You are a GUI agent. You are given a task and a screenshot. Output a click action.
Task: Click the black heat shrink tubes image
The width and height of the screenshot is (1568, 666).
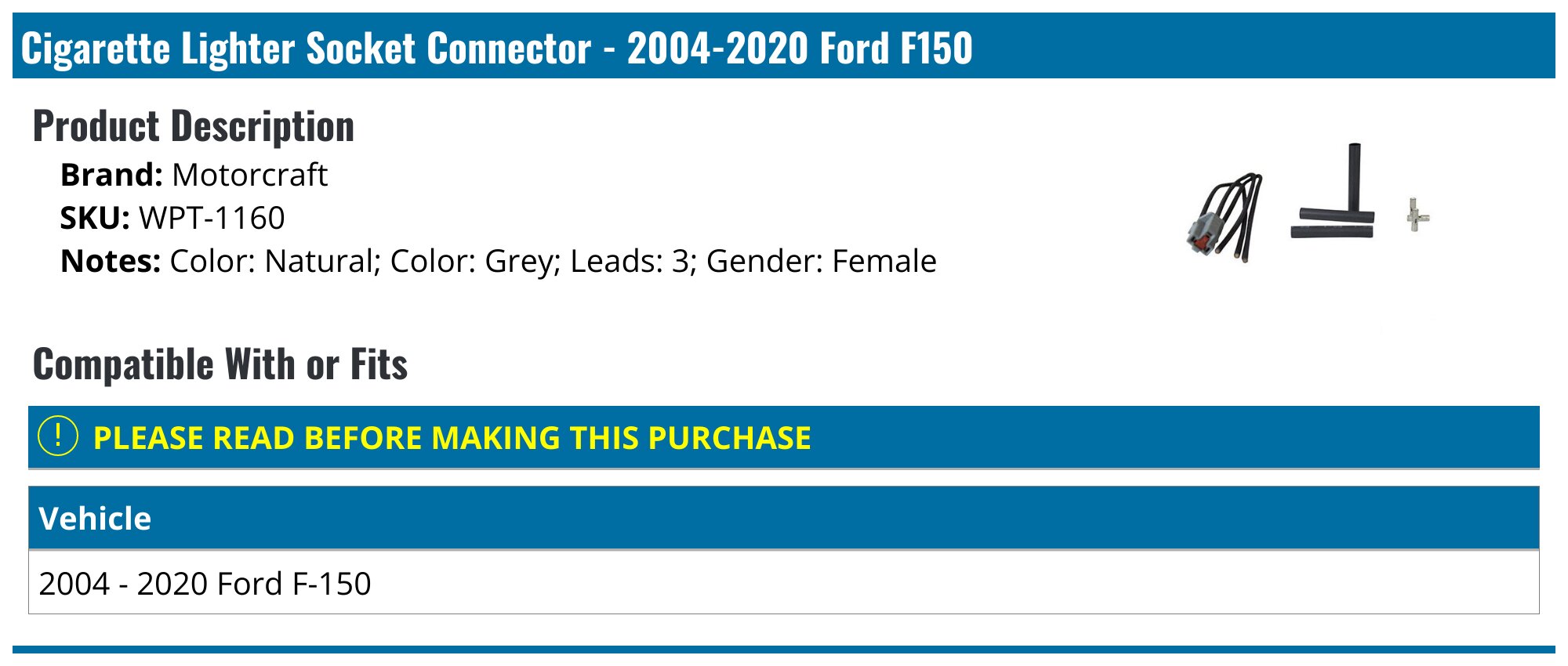(x=1333, y=191)
